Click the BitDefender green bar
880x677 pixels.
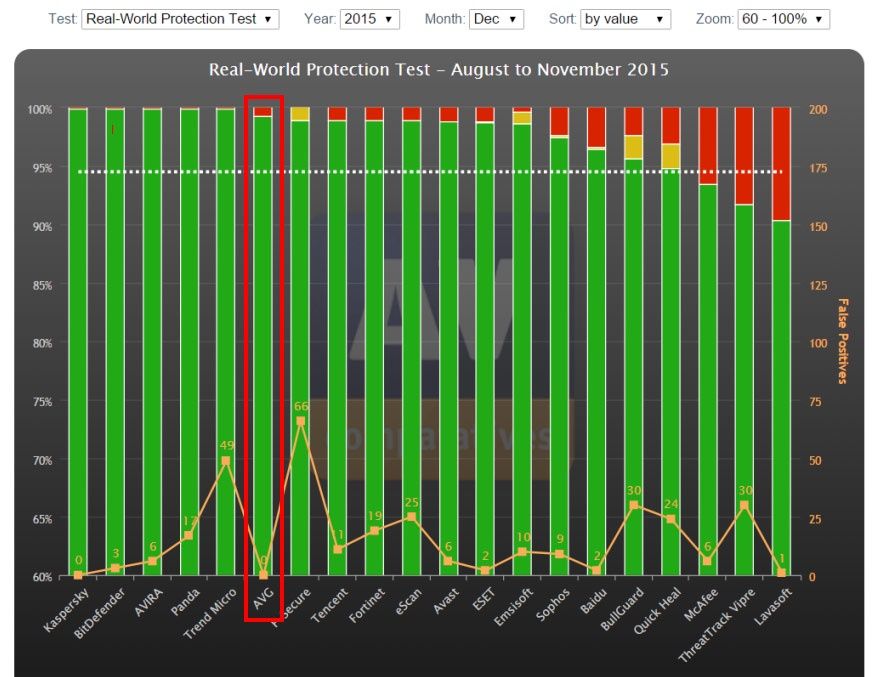(115, 341)
